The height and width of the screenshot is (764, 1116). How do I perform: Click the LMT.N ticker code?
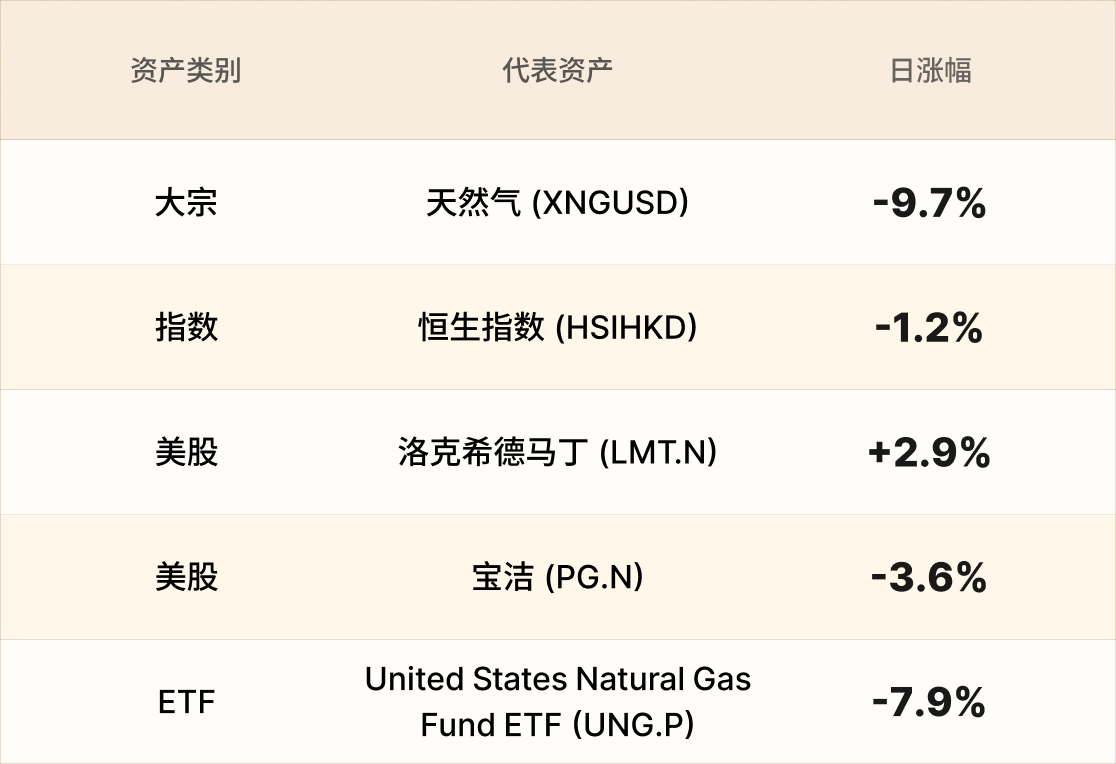point(658,453)
